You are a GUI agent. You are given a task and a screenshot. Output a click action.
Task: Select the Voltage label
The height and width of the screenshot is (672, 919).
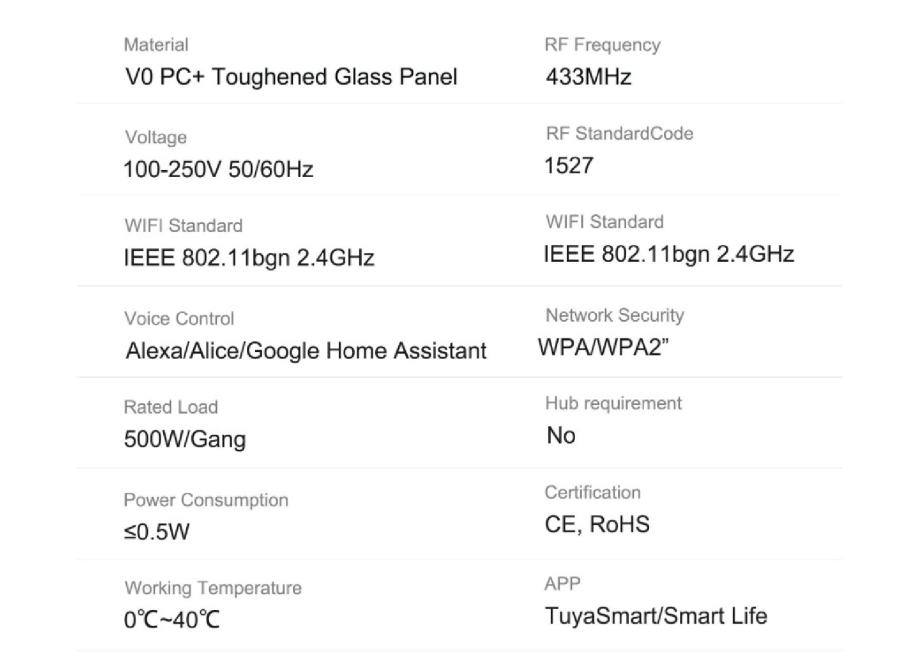155,137
